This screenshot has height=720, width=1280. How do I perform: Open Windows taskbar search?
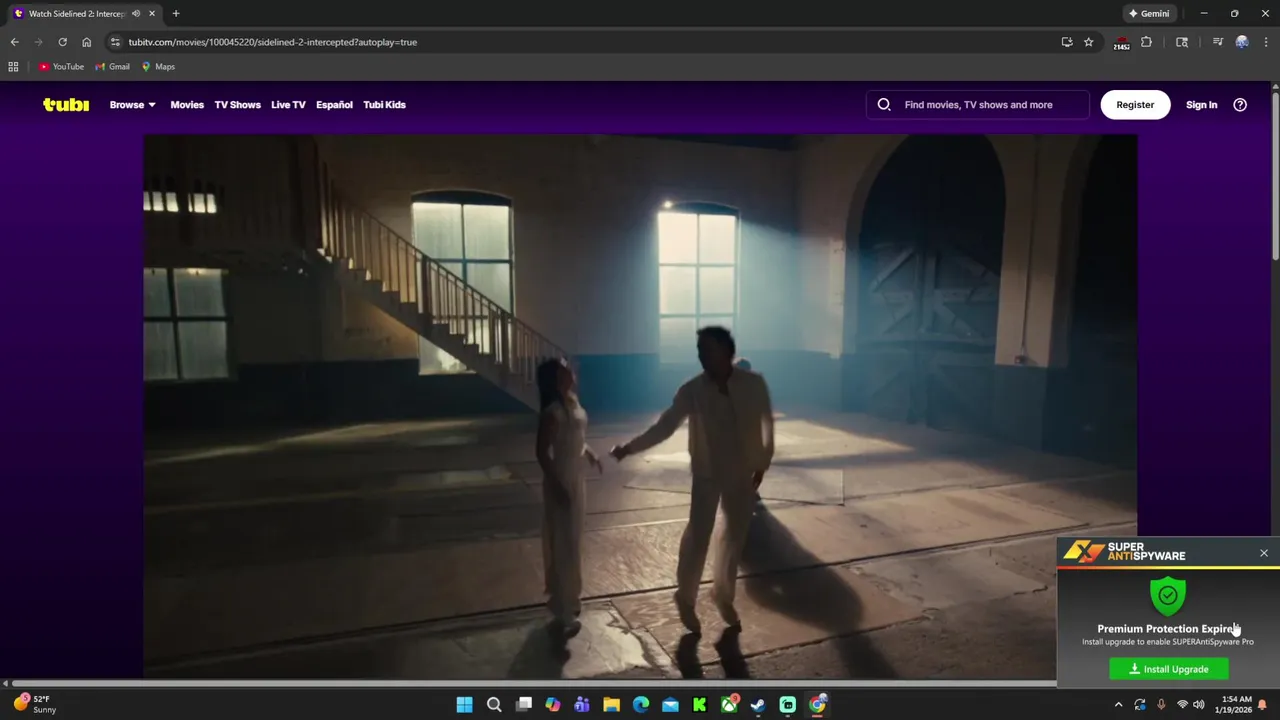tap(494, 705)
